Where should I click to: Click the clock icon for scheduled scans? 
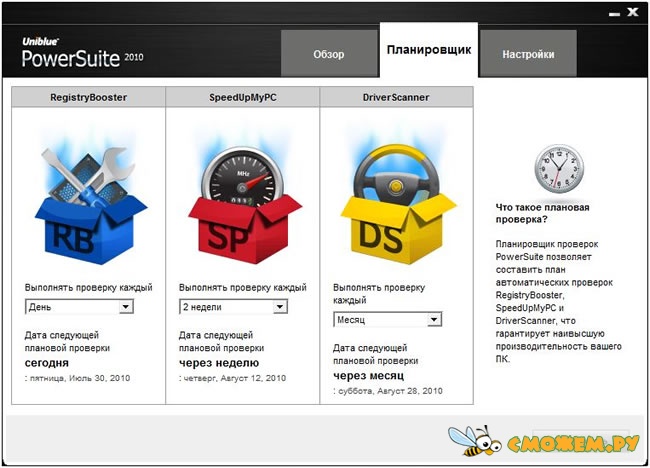(x=559, y=168)
